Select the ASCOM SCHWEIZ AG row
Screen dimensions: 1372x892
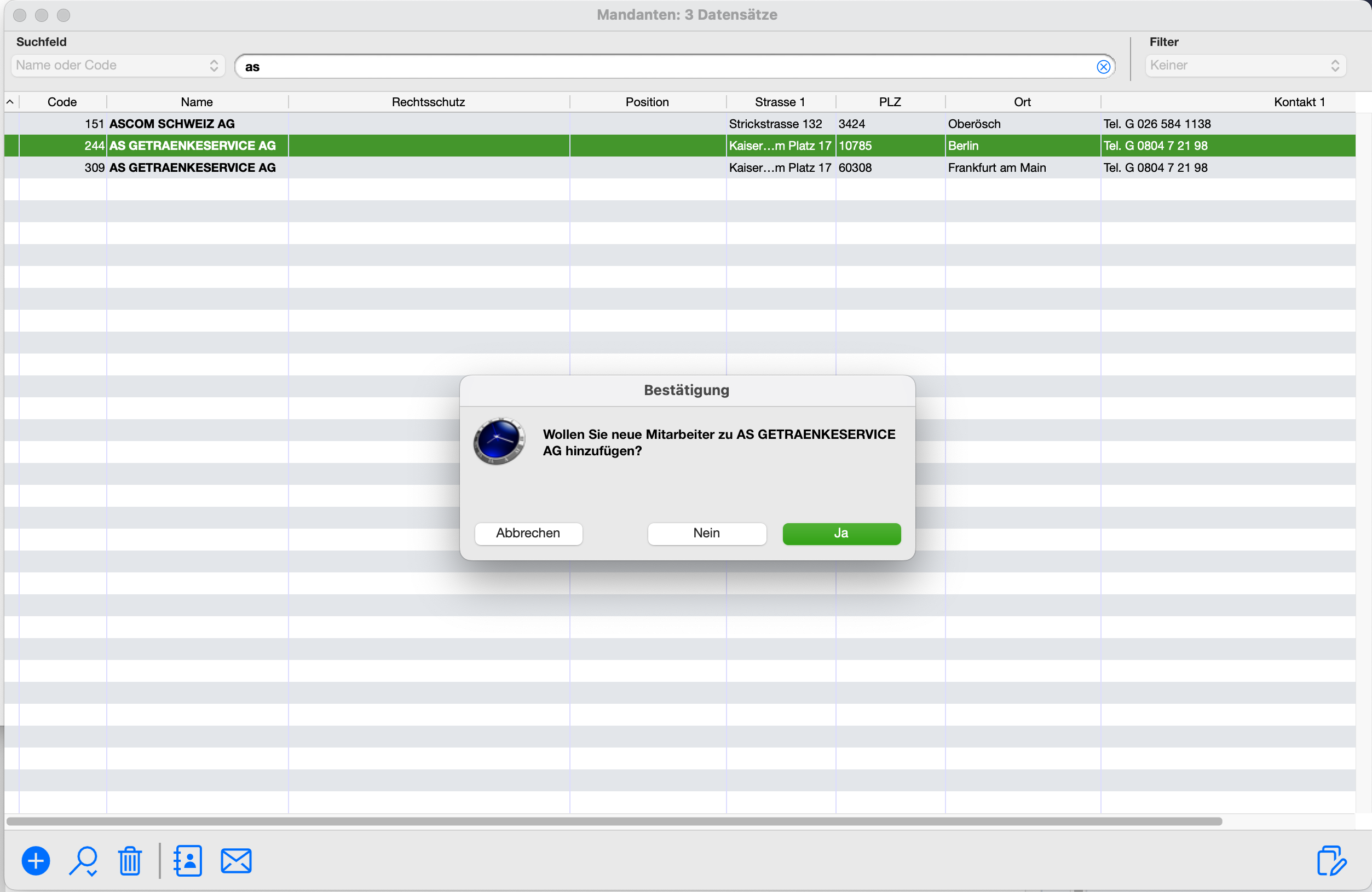[679, 124]
